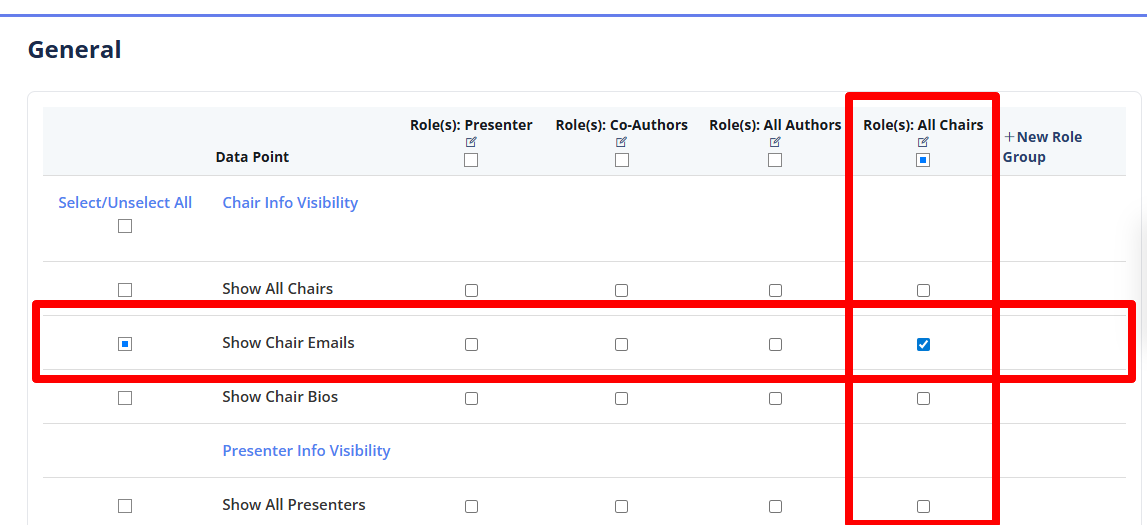The height and width of the screenshot is (525, 1147).
Task: Open Presenter Info Visibility section link
Action: click(306, 451)
